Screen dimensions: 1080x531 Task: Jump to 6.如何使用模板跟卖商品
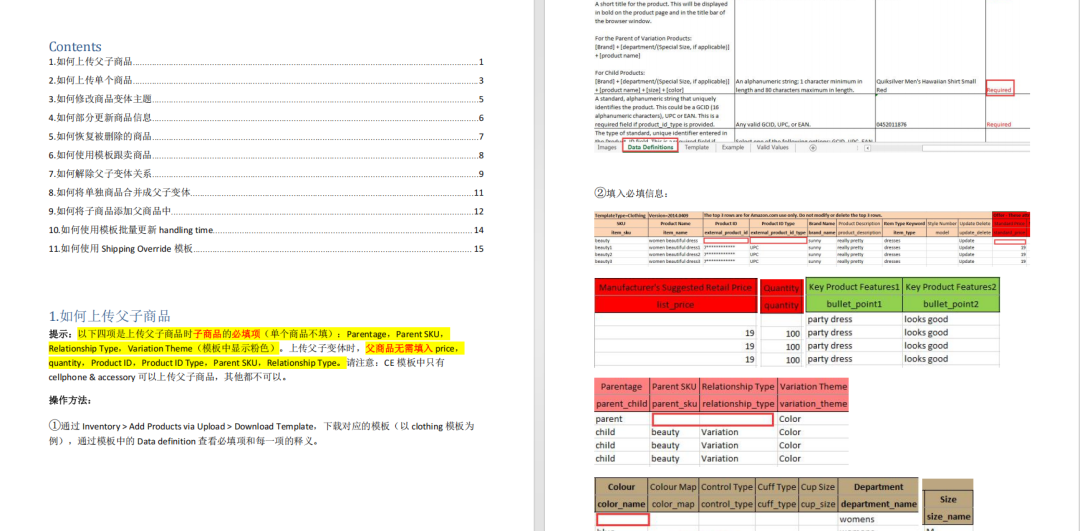point(267,155)
